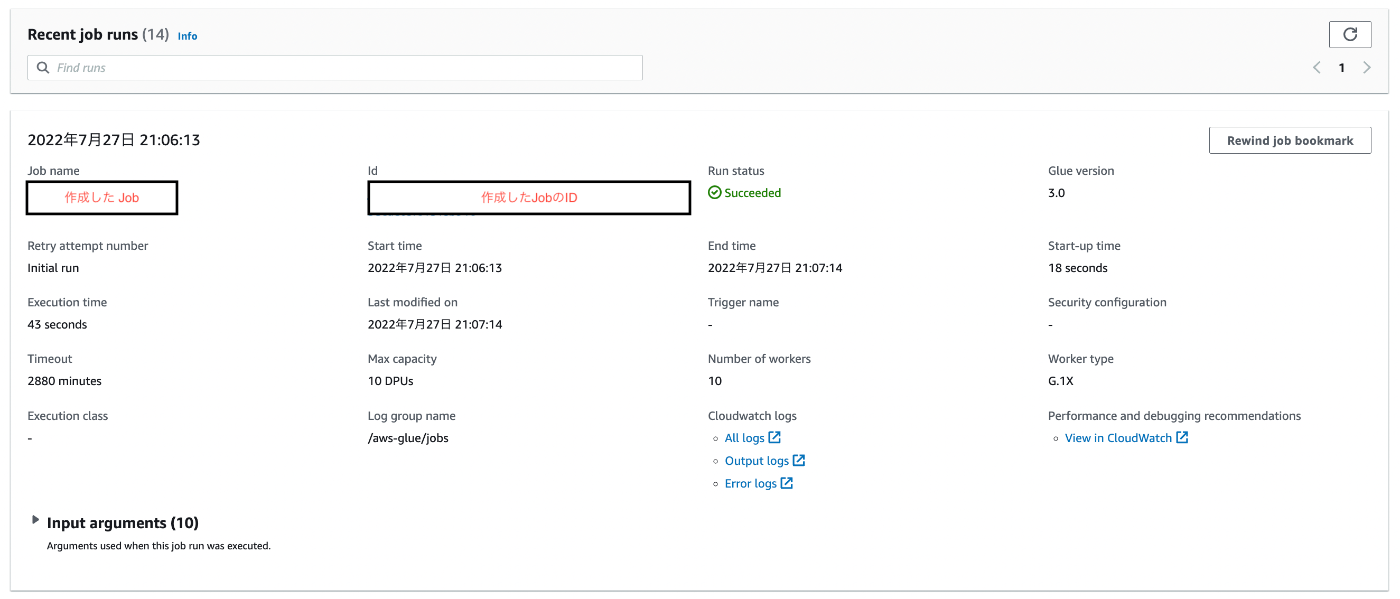Open the All logs link
Image resolution: width=1400 pixels, height=599 pixels.
tap(745, 438)
